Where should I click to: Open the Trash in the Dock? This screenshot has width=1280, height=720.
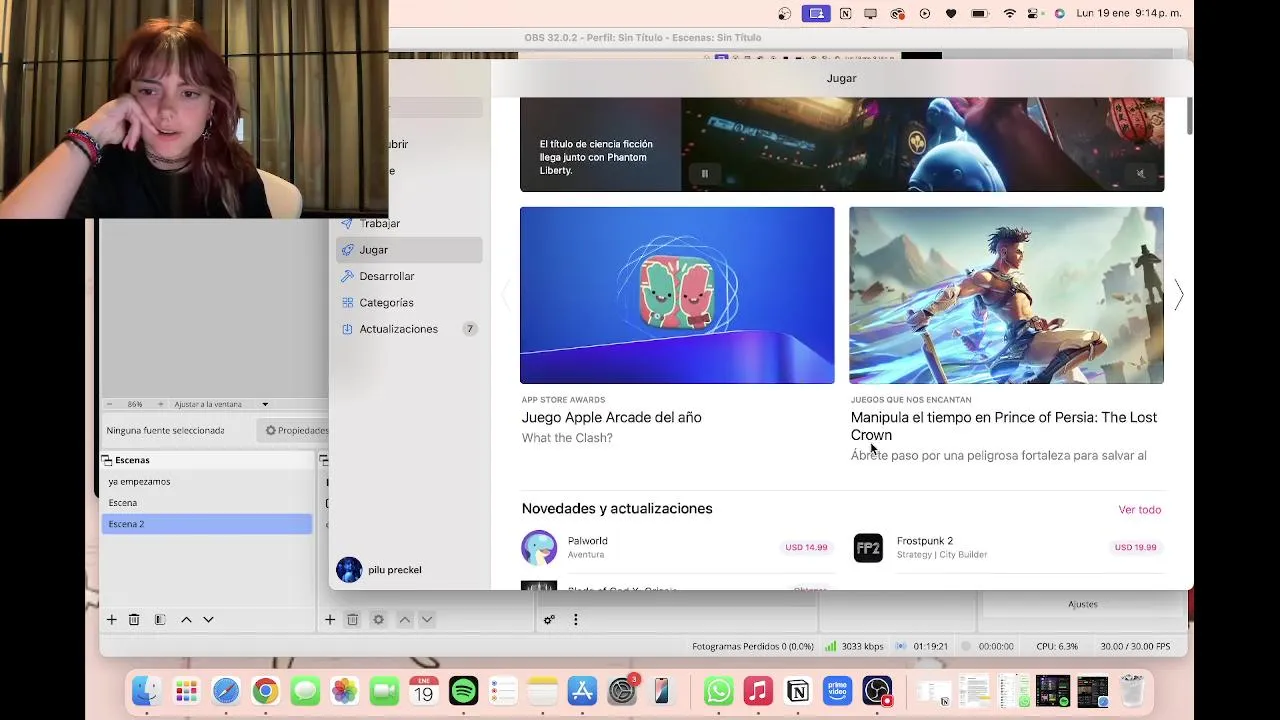point(1131,691)
